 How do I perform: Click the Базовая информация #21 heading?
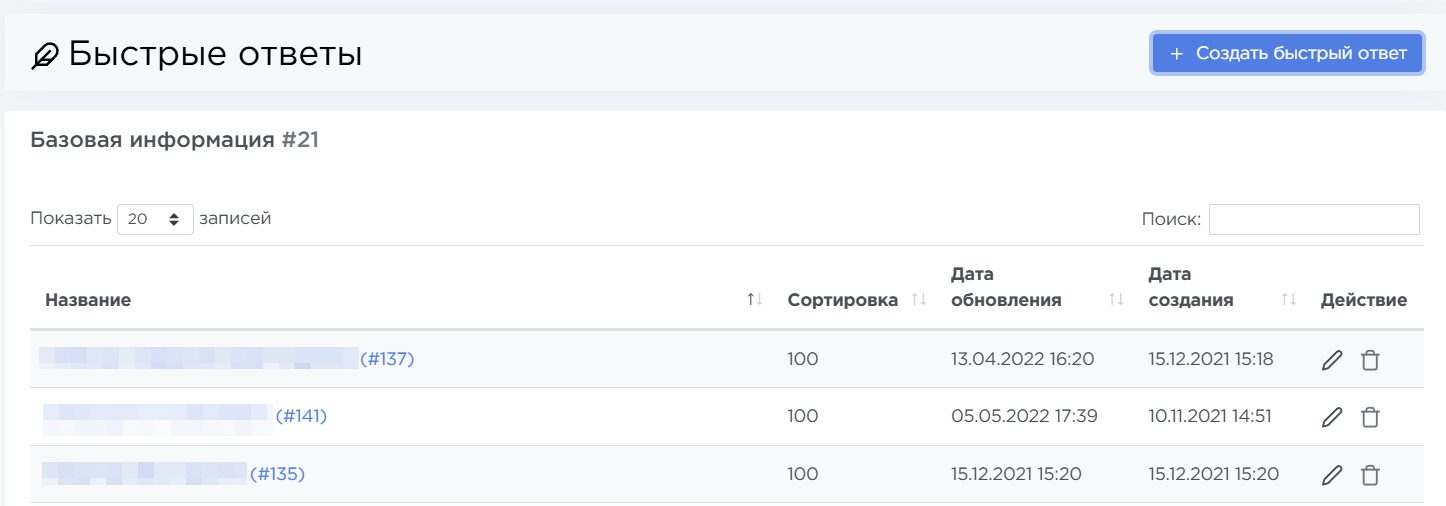tap(174, 141)
